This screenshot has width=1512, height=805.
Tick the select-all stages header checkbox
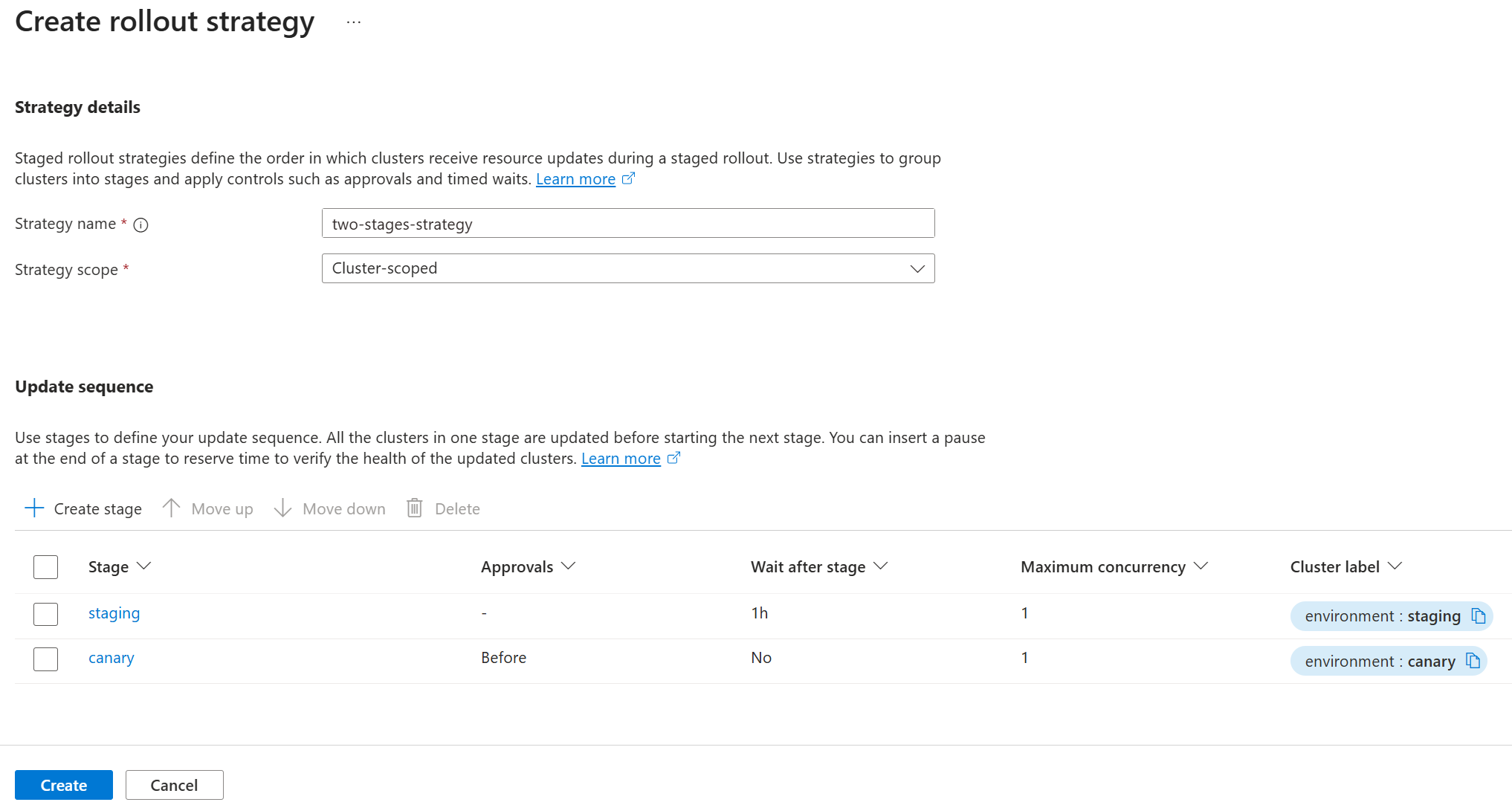pyautogui.click(x=45, y=566)
